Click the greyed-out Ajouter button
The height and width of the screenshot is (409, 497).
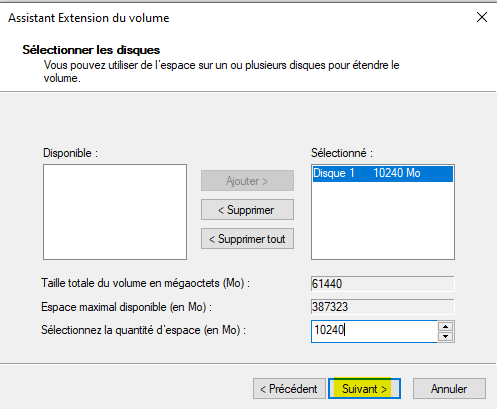(247, 181)
